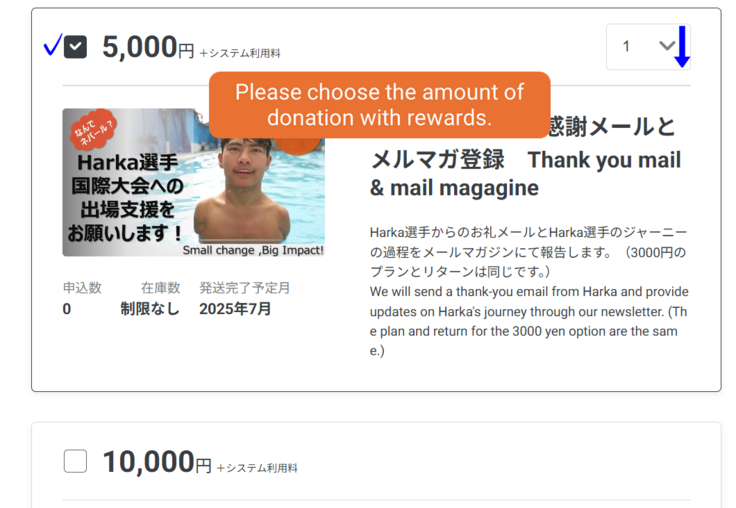Image resolution: width=736 pixels, height=508 pixels.
Task: Click the English reward description paragraph
Action: coord(529,321)
